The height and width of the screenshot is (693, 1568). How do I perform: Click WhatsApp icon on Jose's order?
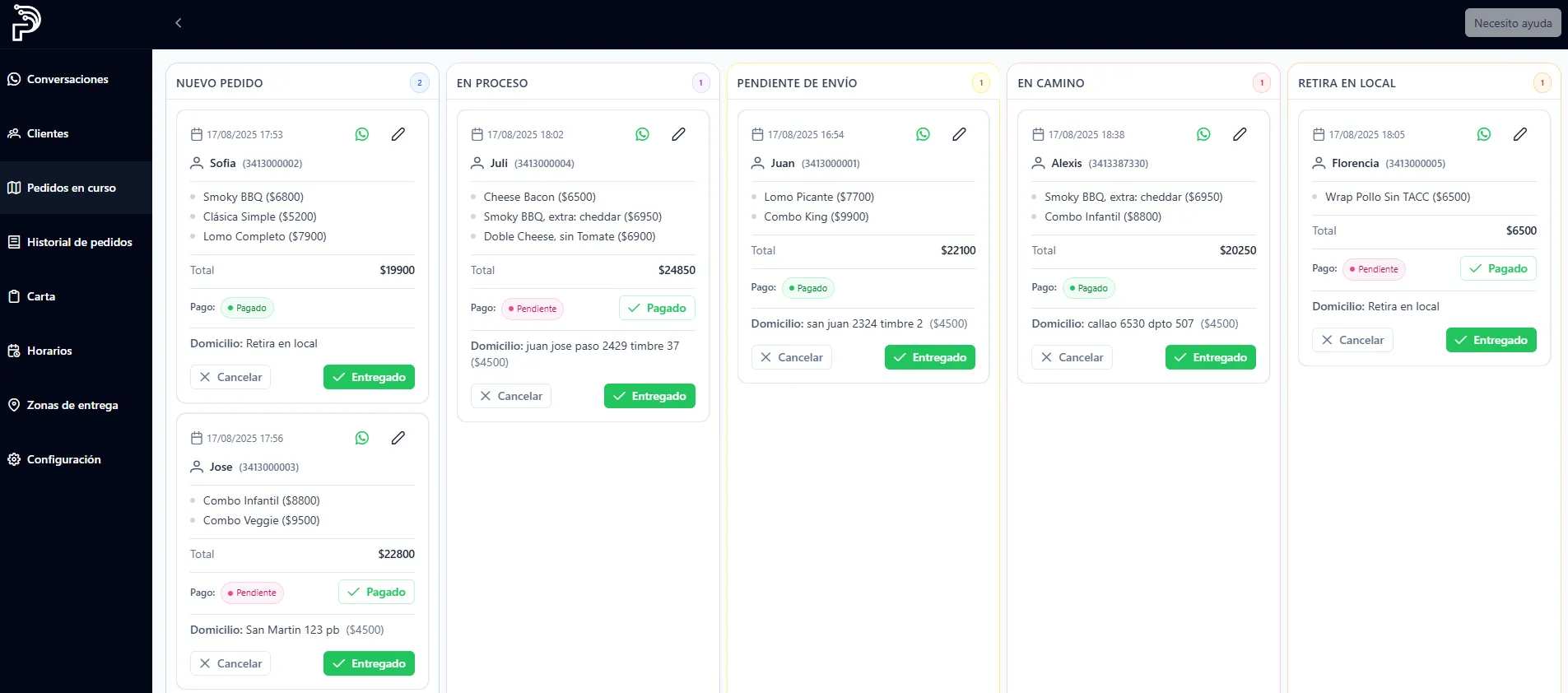[x=362, y=438]
